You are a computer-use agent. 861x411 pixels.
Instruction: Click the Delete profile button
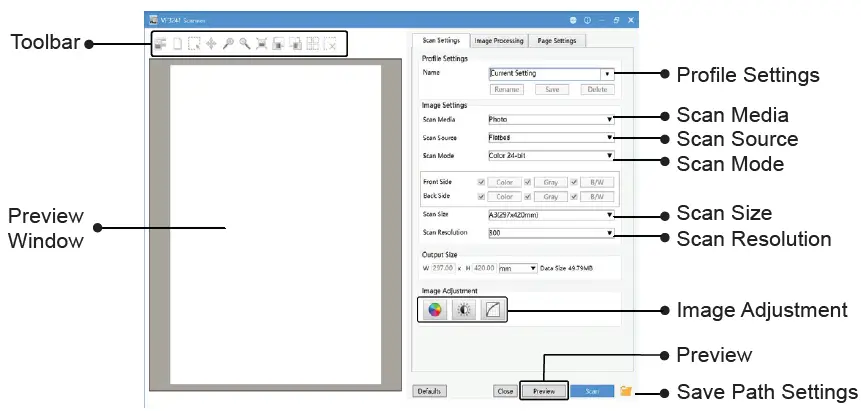point(597,90)
